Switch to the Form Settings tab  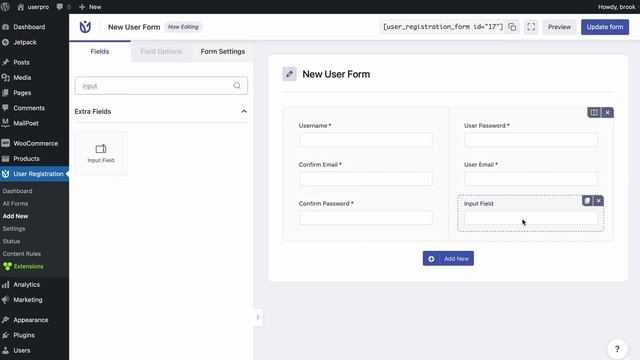[x=222, y=51]
